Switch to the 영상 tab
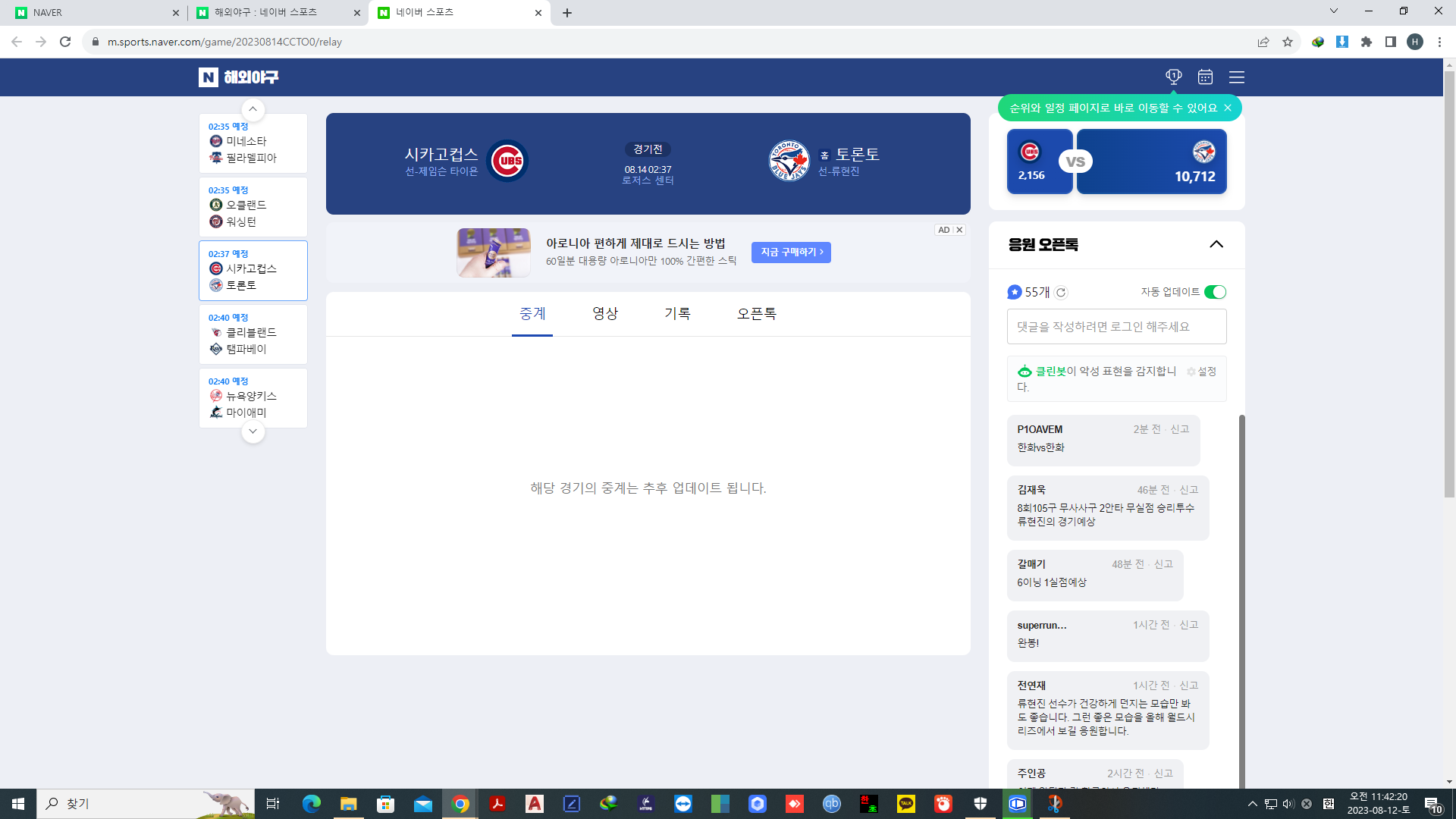This screenshot has width=1456, height=819. click(x=605, y=314)
